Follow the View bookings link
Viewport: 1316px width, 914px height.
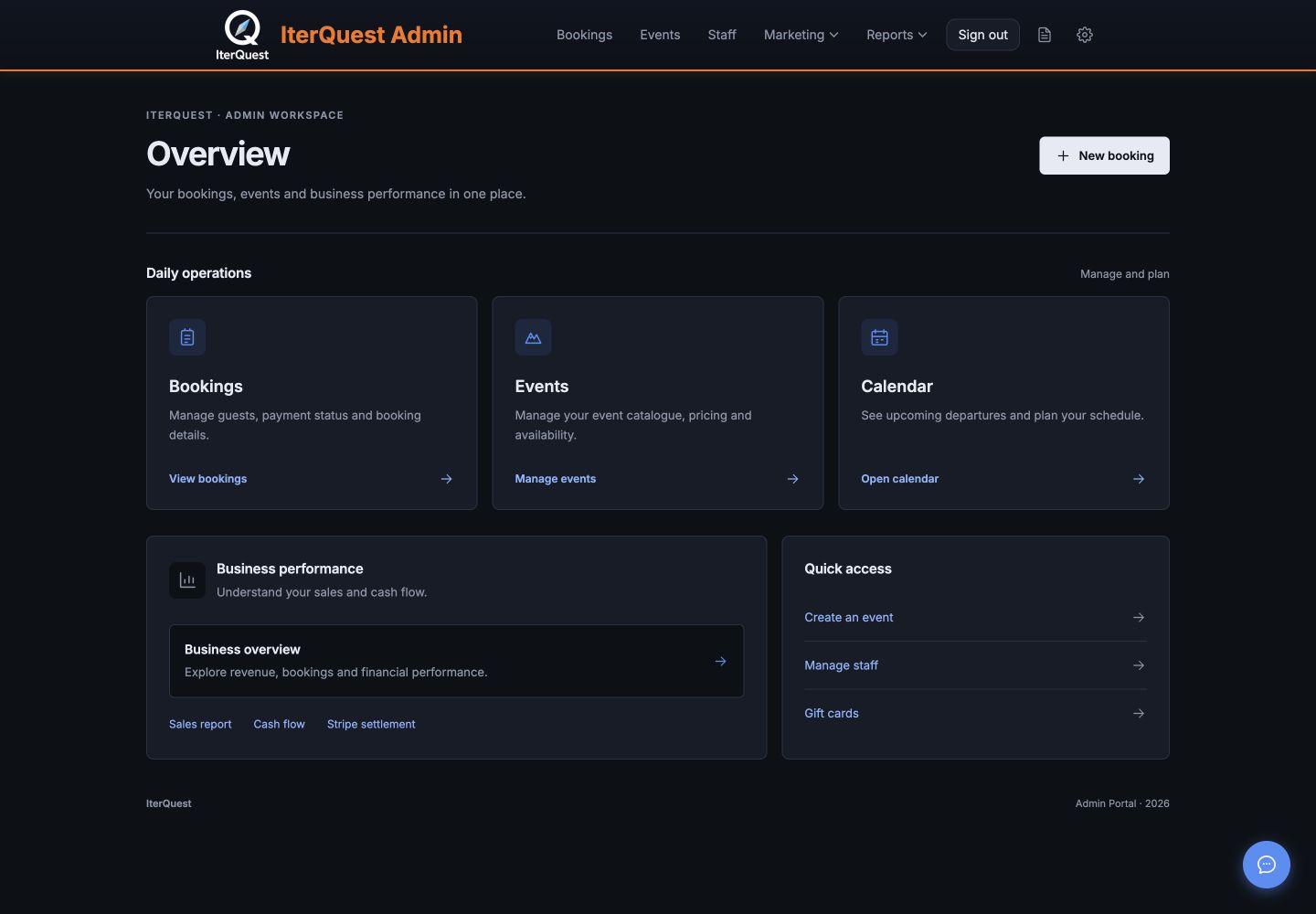tap(208, 479)
